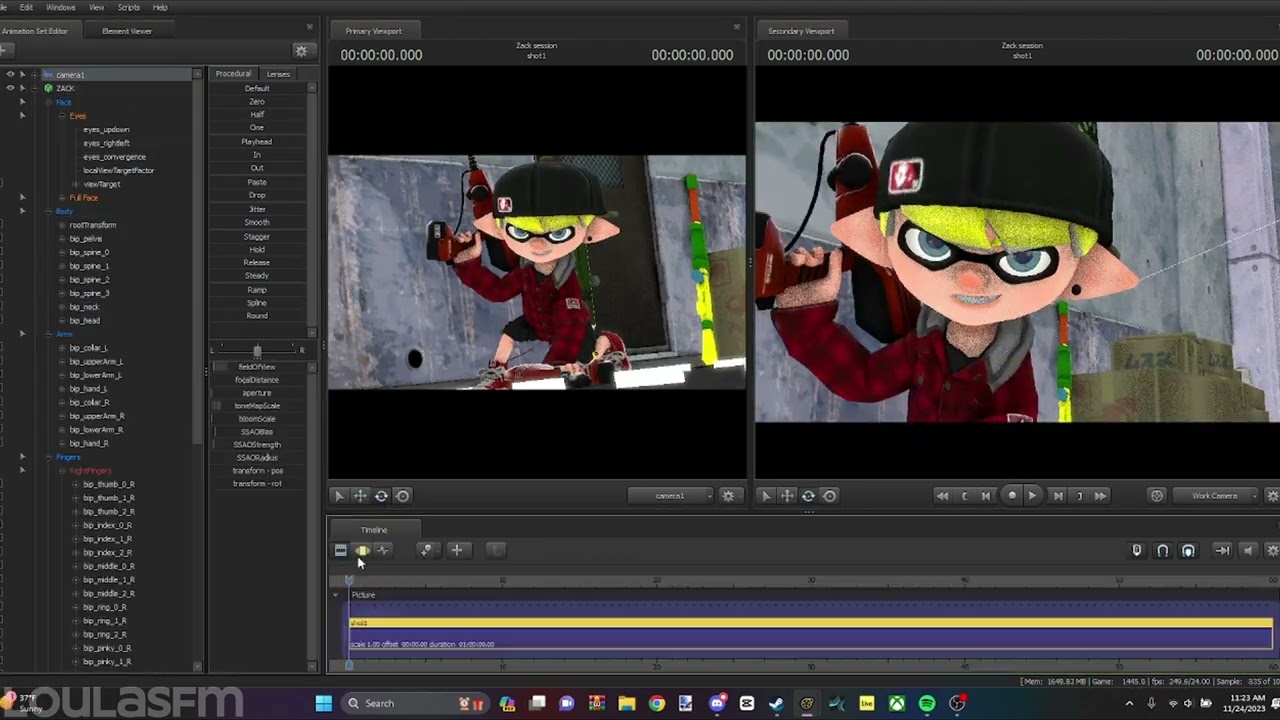
Task: Click the record button in playback controls
Action: [x=1012, y=496]
